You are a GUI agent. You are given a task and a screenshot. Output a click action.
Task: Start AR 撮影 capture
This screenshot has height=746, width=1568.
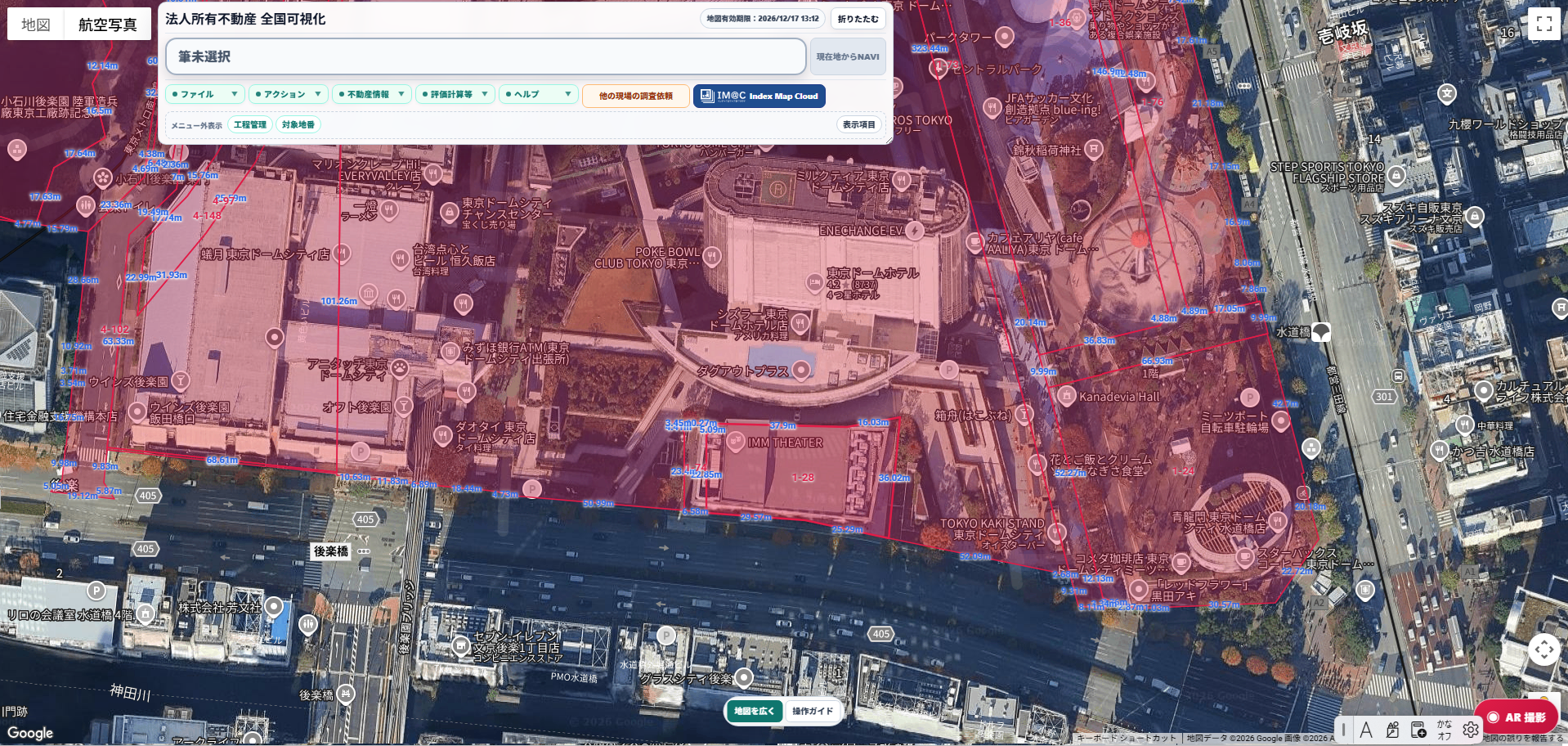tap(1516, 717)
